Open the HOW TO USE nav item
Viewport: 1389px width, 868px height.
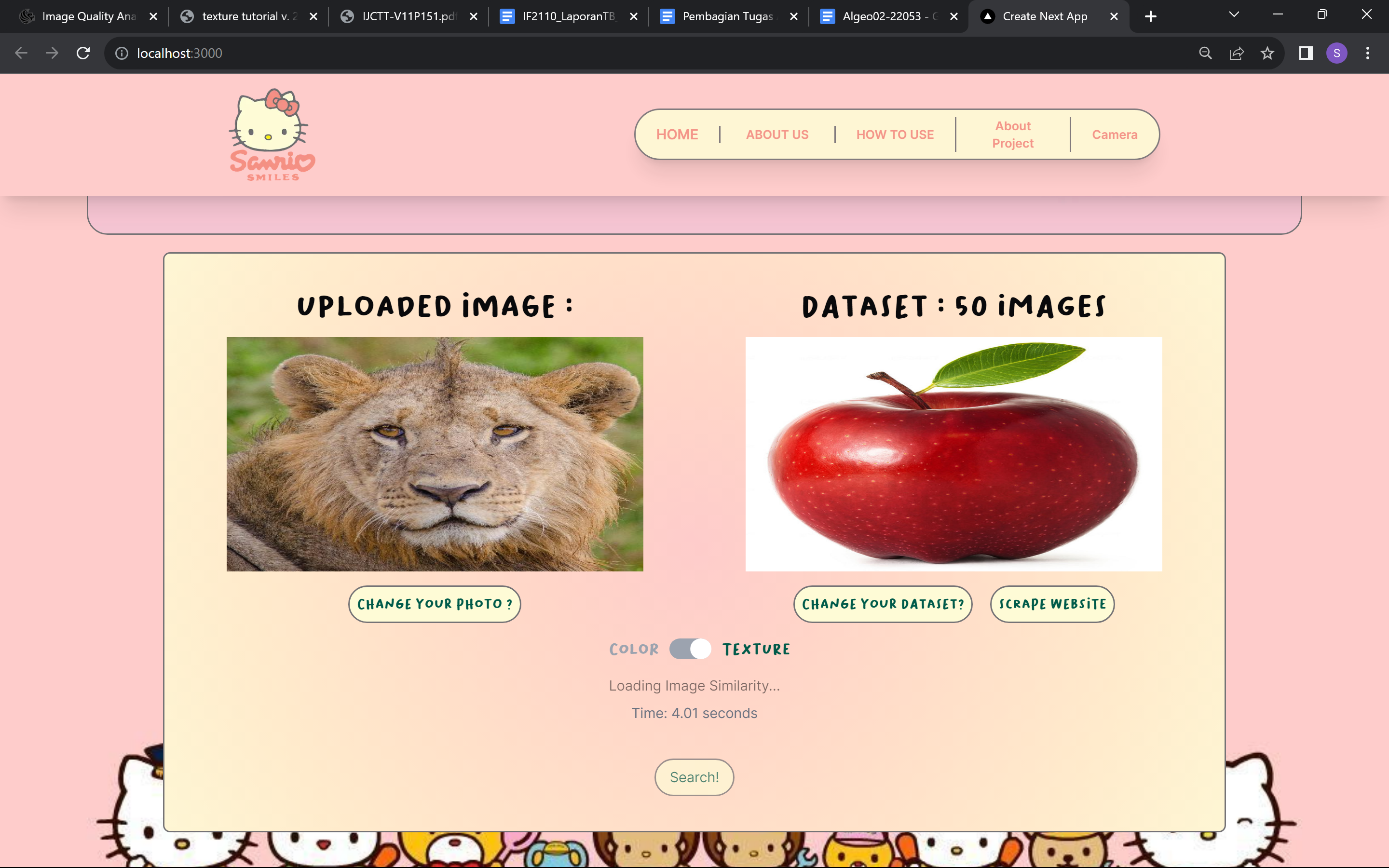point(894,135)
